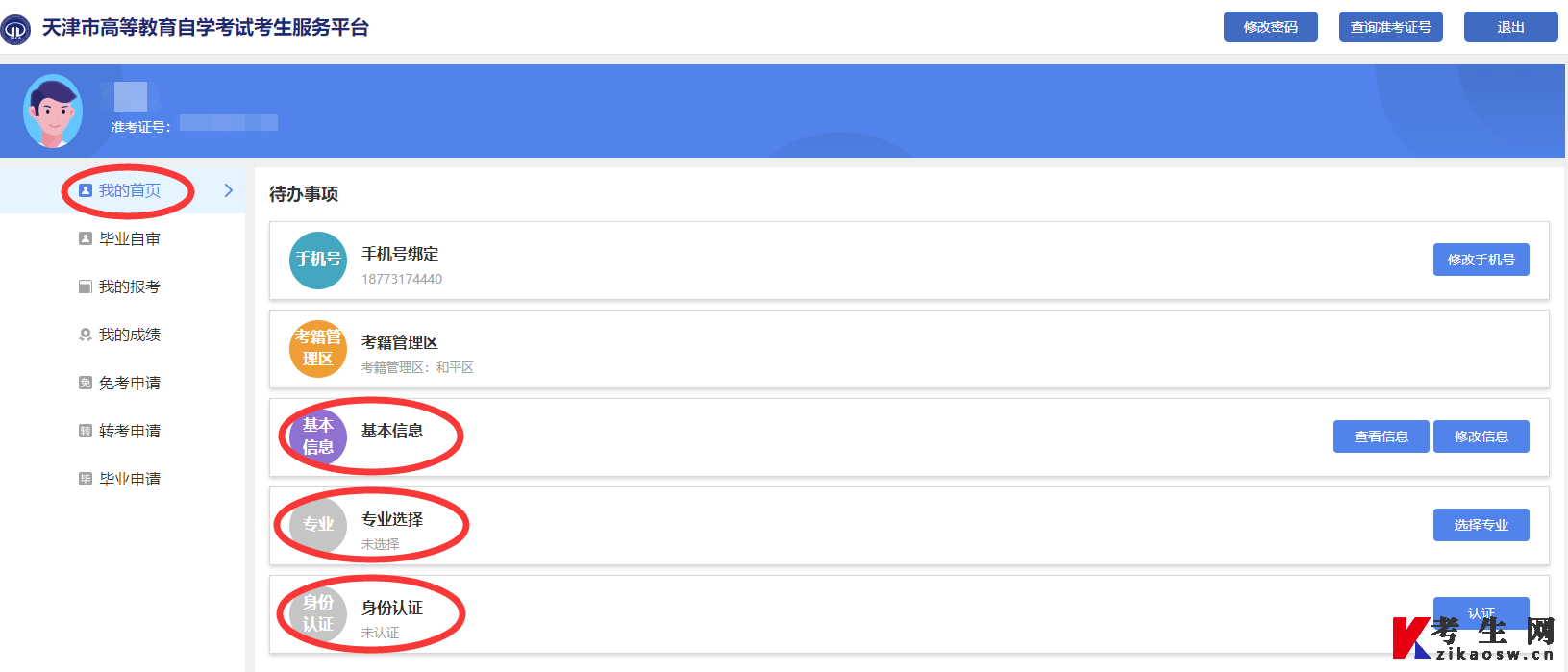Click the icon beside 毕业自审 in sidebar

pos(86,238)
